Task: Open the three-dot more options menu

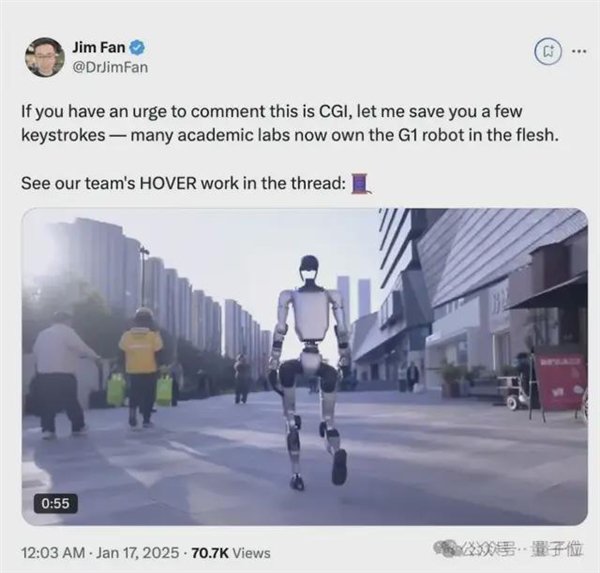Action: (x=579, y=51)
